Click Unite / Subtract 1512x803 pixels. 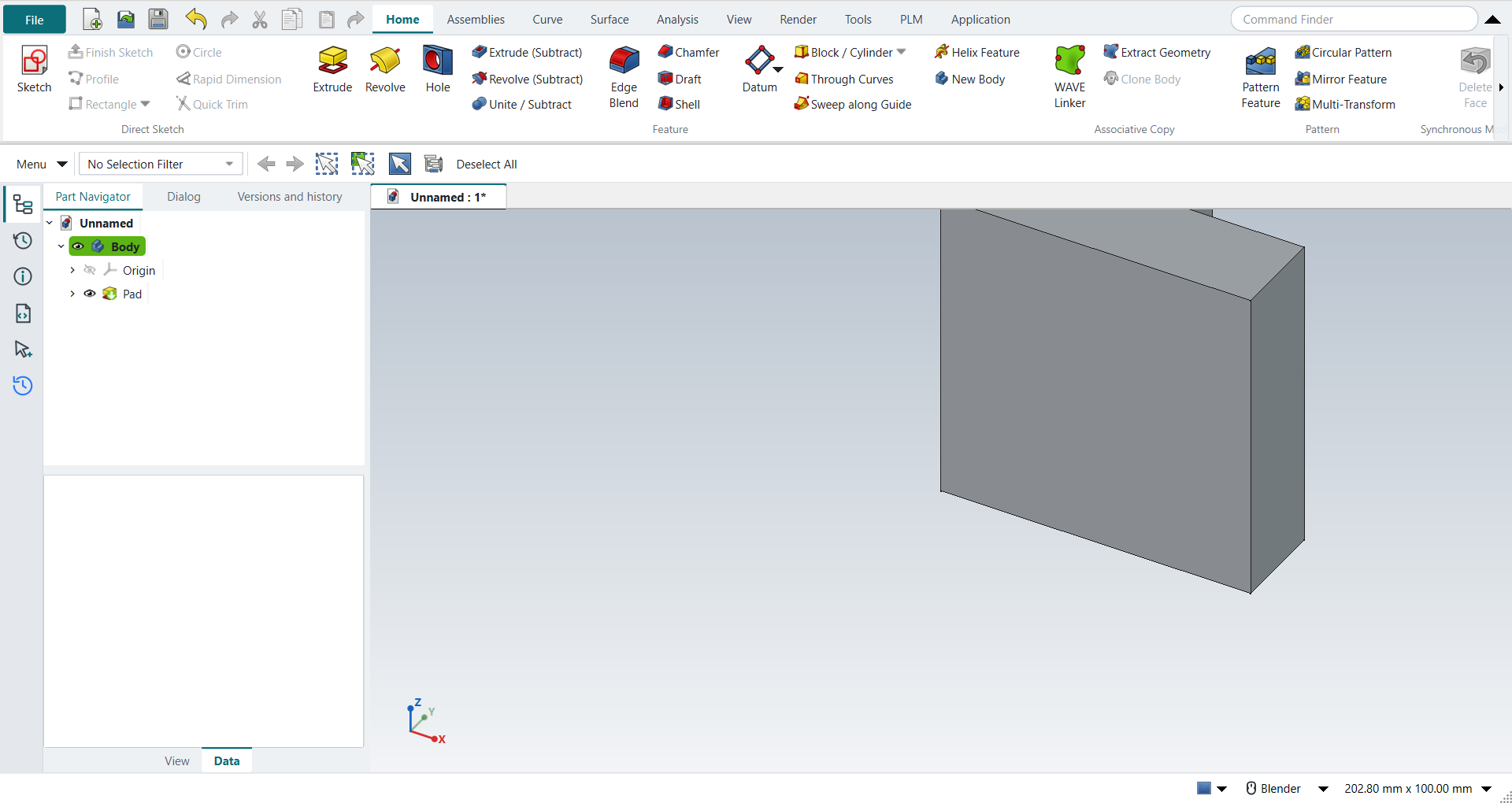tap(521, 104)
